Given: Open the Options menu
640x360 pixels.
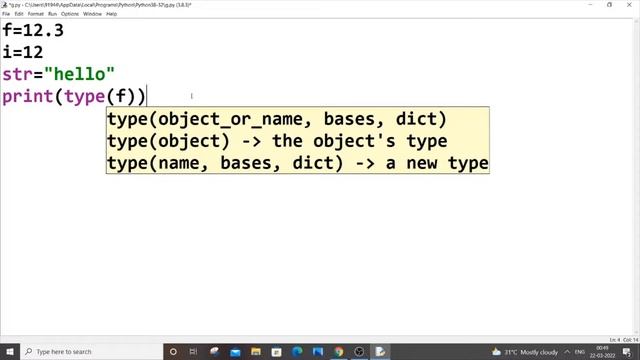Looking at the screenshot, I should click(x=70, y=14).
